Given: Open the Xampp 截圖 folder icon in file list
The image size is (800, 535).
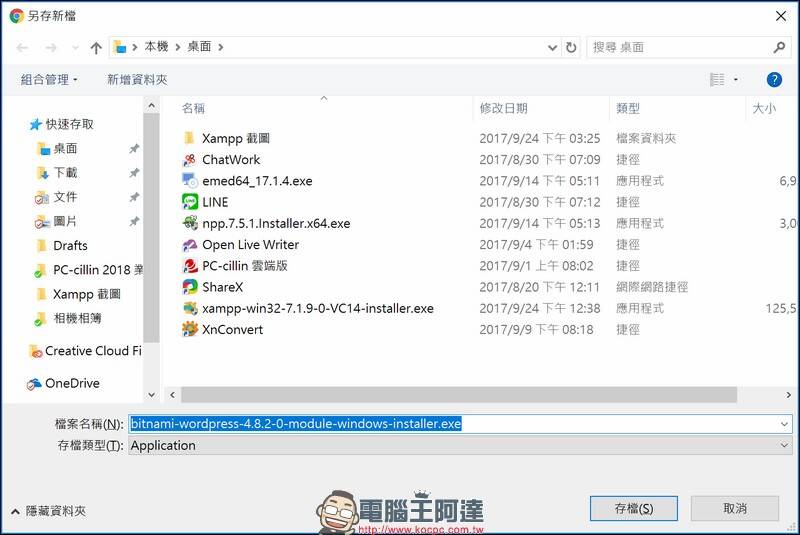Looking at the screenshot, I should (x=189, y=138).
